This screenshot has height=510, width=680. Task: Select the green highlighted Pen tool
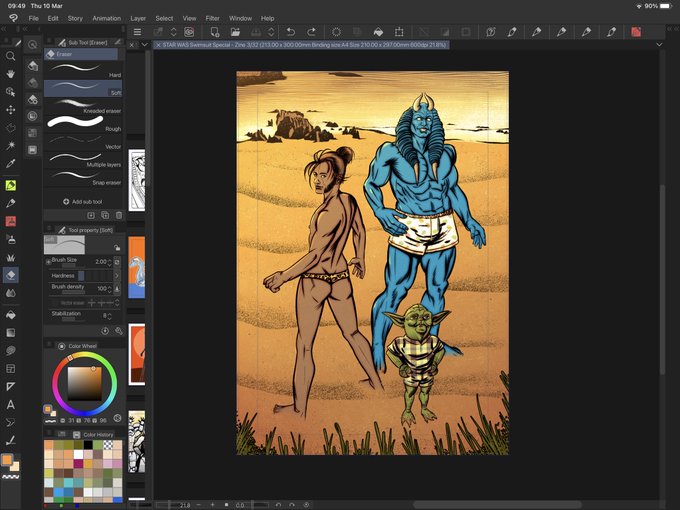click(x=10, y=186)
